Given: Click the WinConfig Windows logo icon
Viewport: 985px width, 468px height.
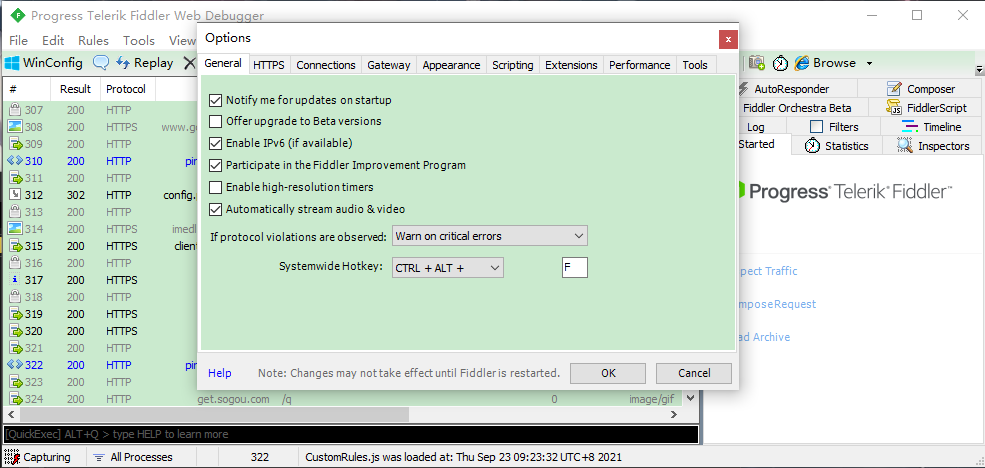Looking at the screenshot, I should (x=12, y=63).
